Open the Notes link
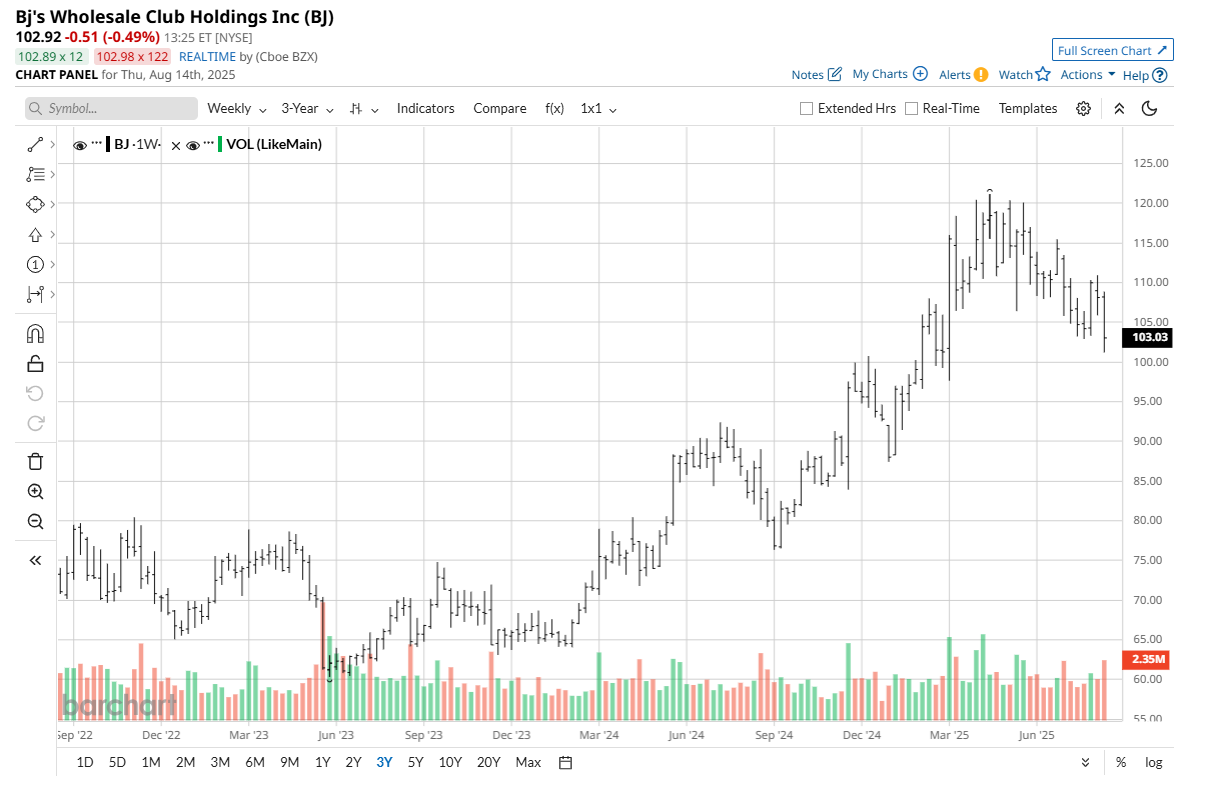This screenshot has width=1222, height=792. point(807,75)
